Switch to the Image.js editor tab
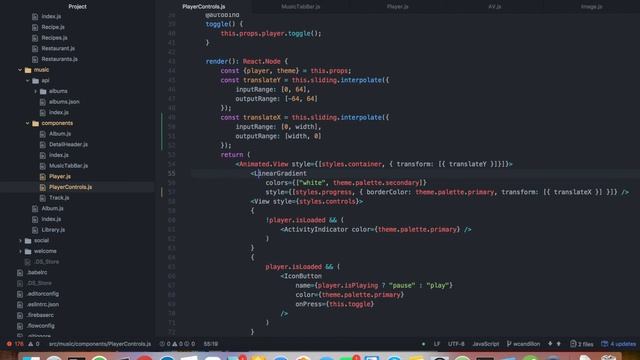640x360 pixels. [x=591, y=7]
